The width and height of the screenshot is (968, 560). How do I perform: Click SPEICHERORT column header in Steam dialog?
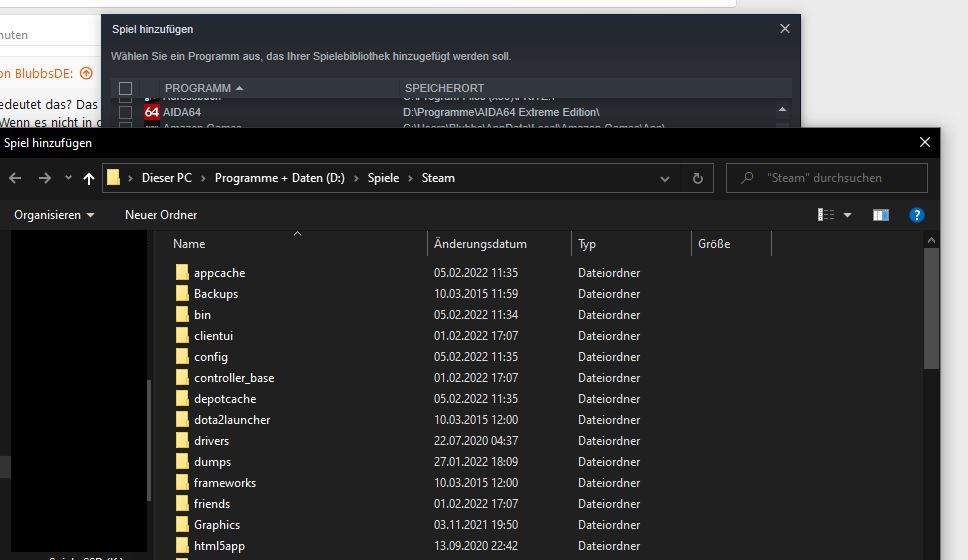coord(444,88)
